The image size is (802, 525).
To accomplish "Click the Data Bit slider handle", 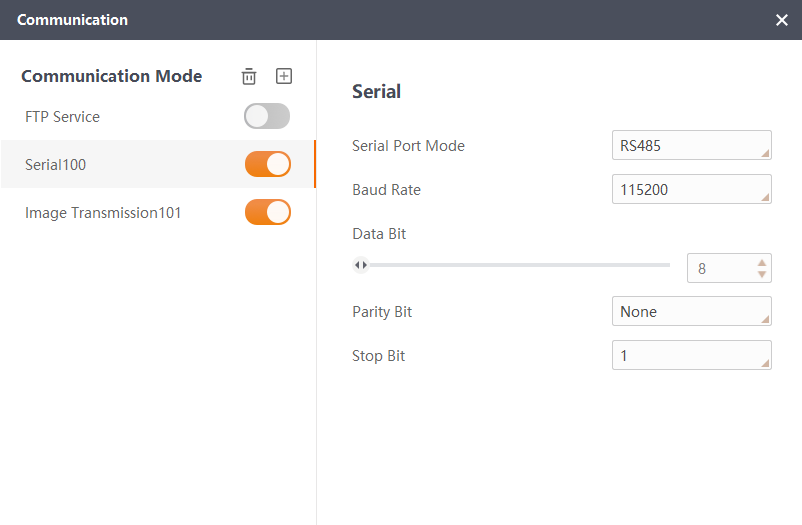I will (361, 265).
